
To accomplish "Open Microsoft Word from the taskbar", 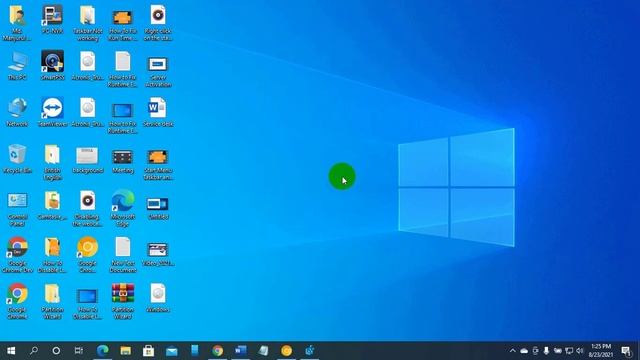I will coord(240,351).
